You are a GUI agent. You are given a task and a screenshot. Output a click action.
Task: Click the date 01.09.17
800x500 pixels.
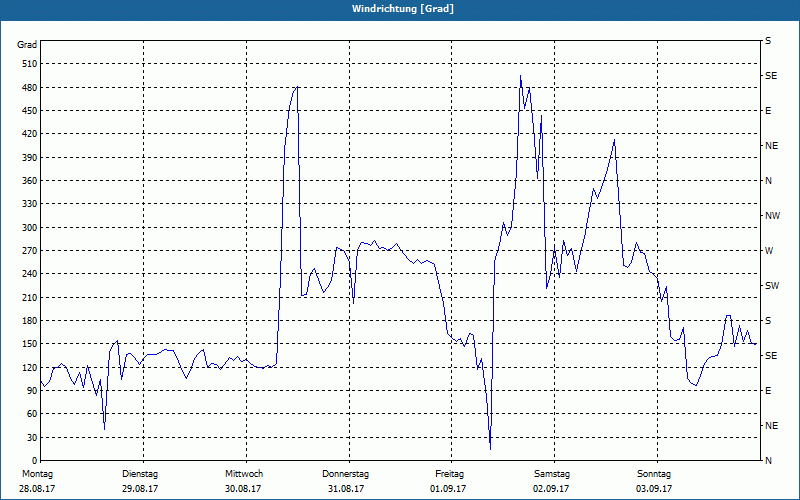point(448,489)
